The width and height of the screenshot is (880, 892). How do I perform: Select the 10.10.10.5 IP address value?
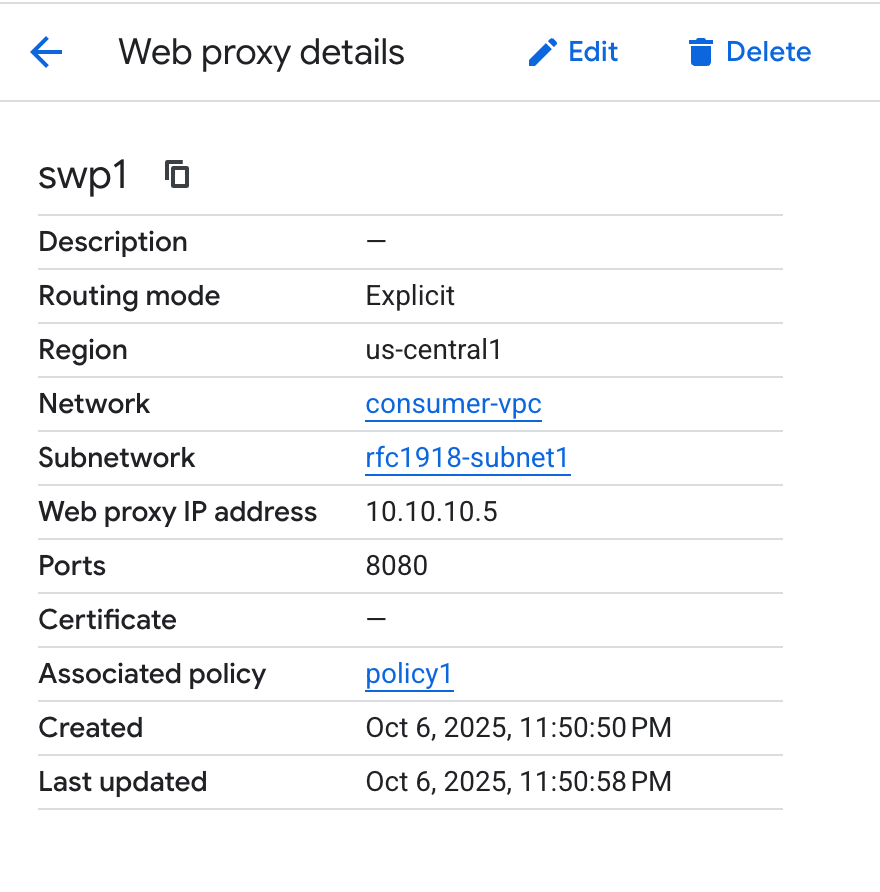pos(431,512)
